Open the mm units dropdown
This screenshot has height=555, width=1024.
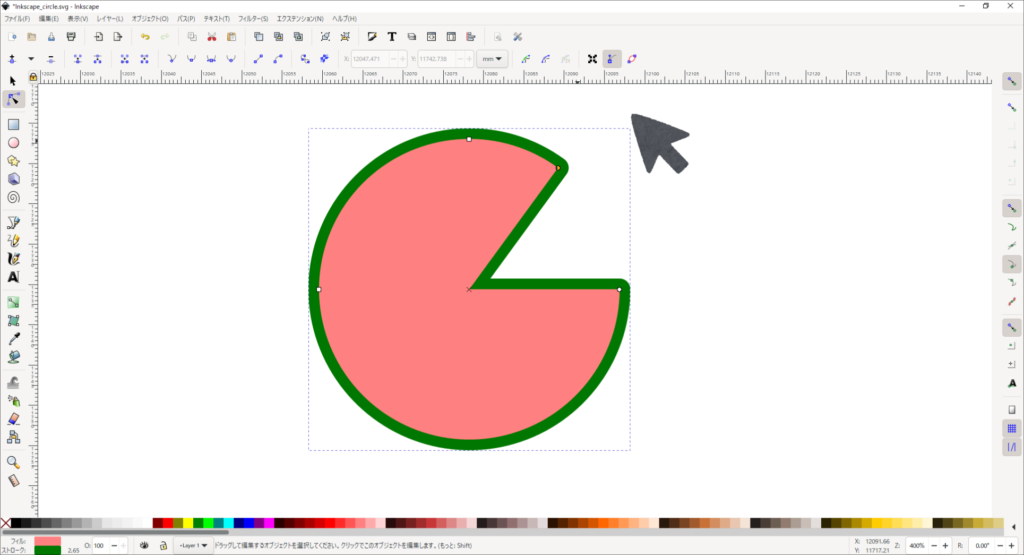492,59
